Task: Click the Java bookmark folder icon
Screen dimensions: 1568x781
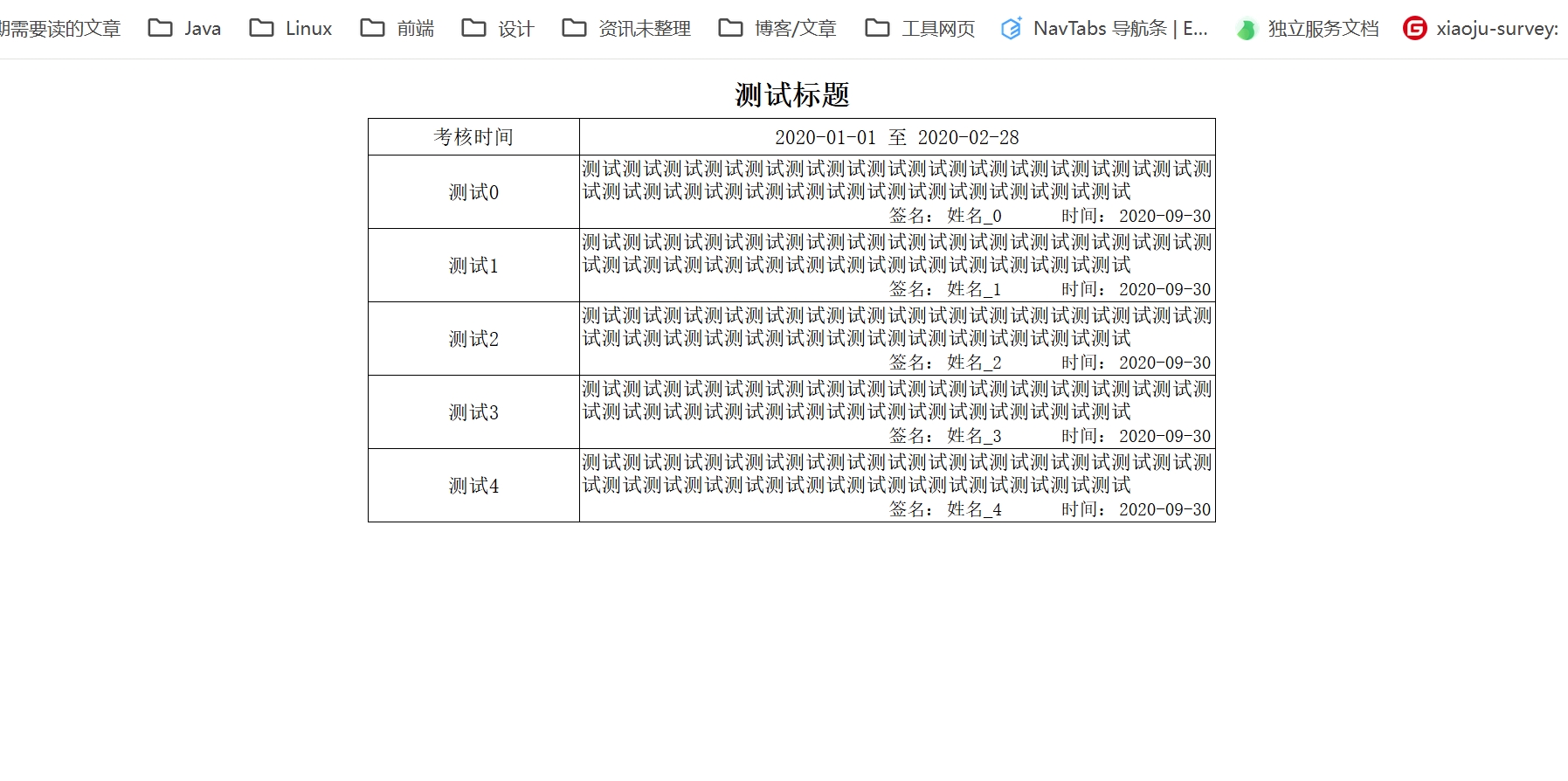Action: [x=160, y=28]
